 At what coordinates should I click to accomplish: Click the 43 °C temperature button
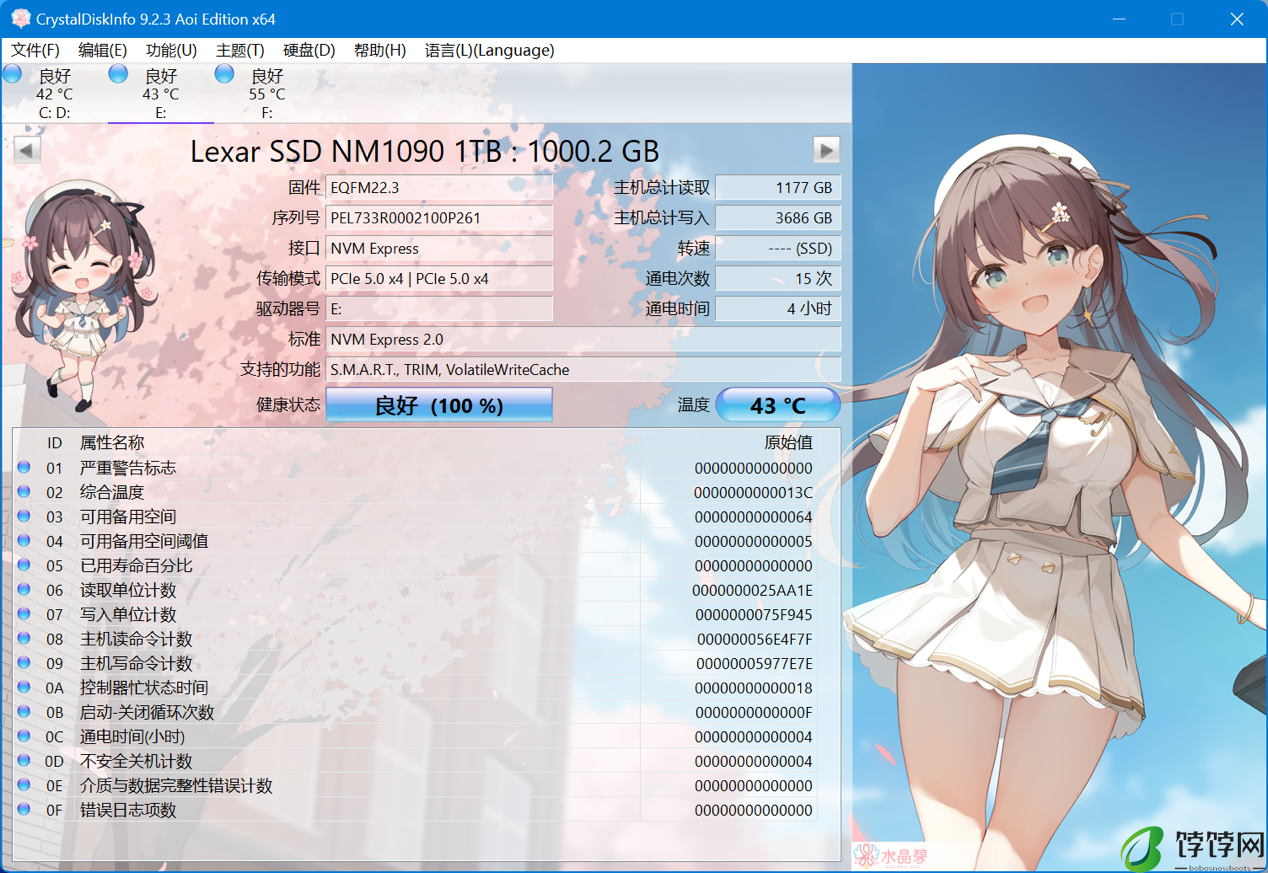(778, 405)
